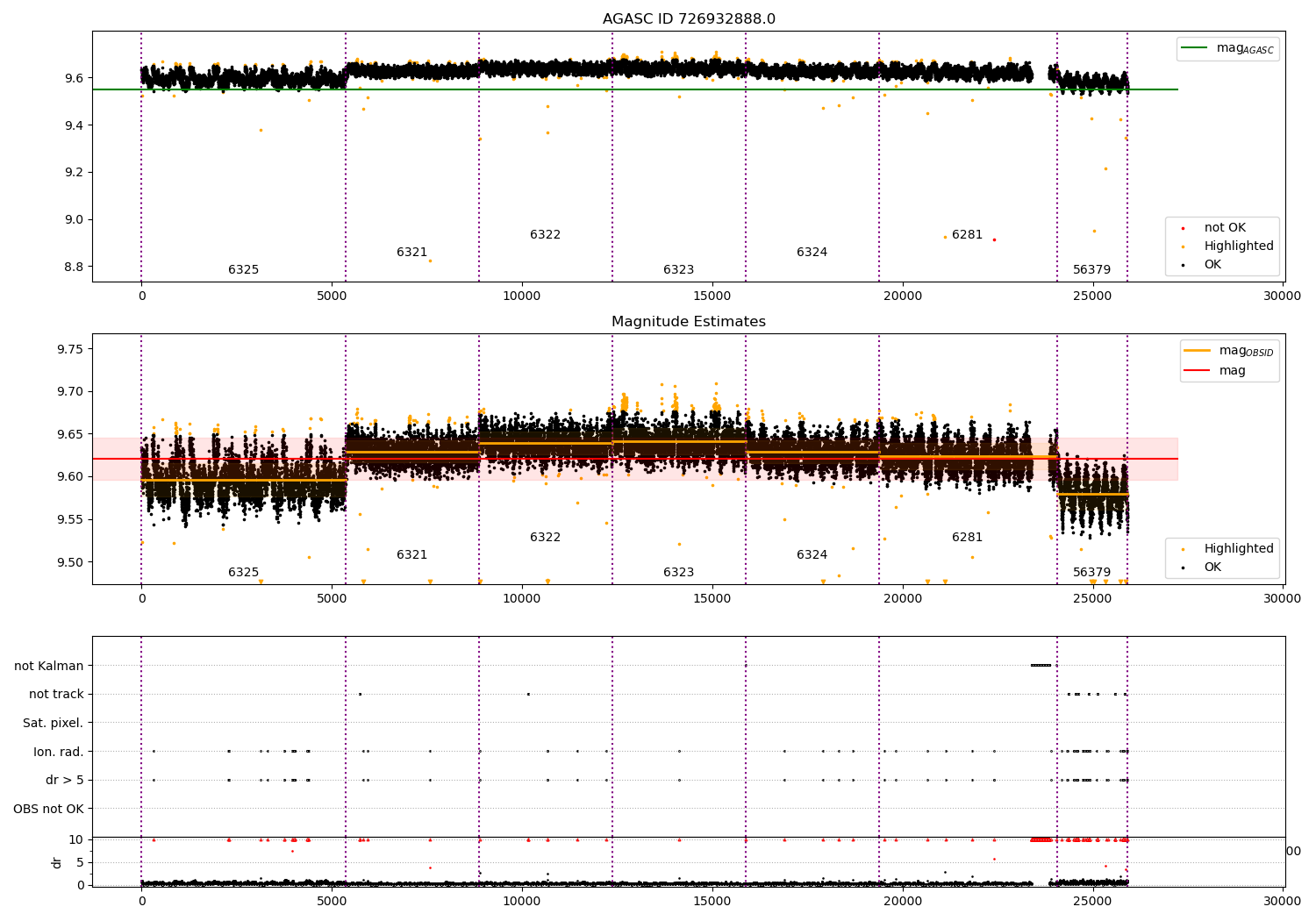Click obsid label 56379 in Magnitude Estimates plot
Screen dimensions: 1316x921
1092,573
